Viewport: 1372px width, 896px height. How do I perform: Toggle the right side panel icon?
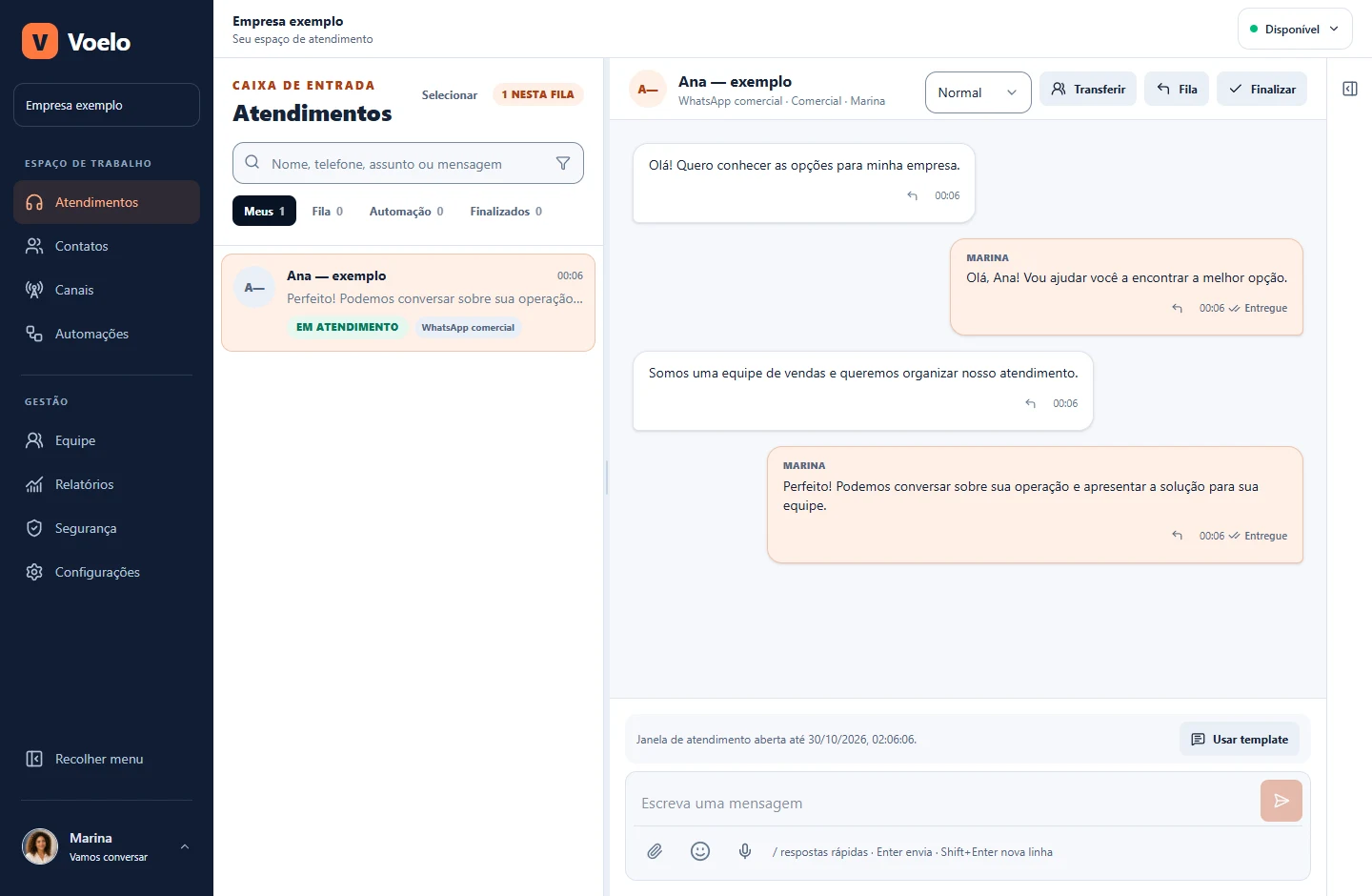1350,89
